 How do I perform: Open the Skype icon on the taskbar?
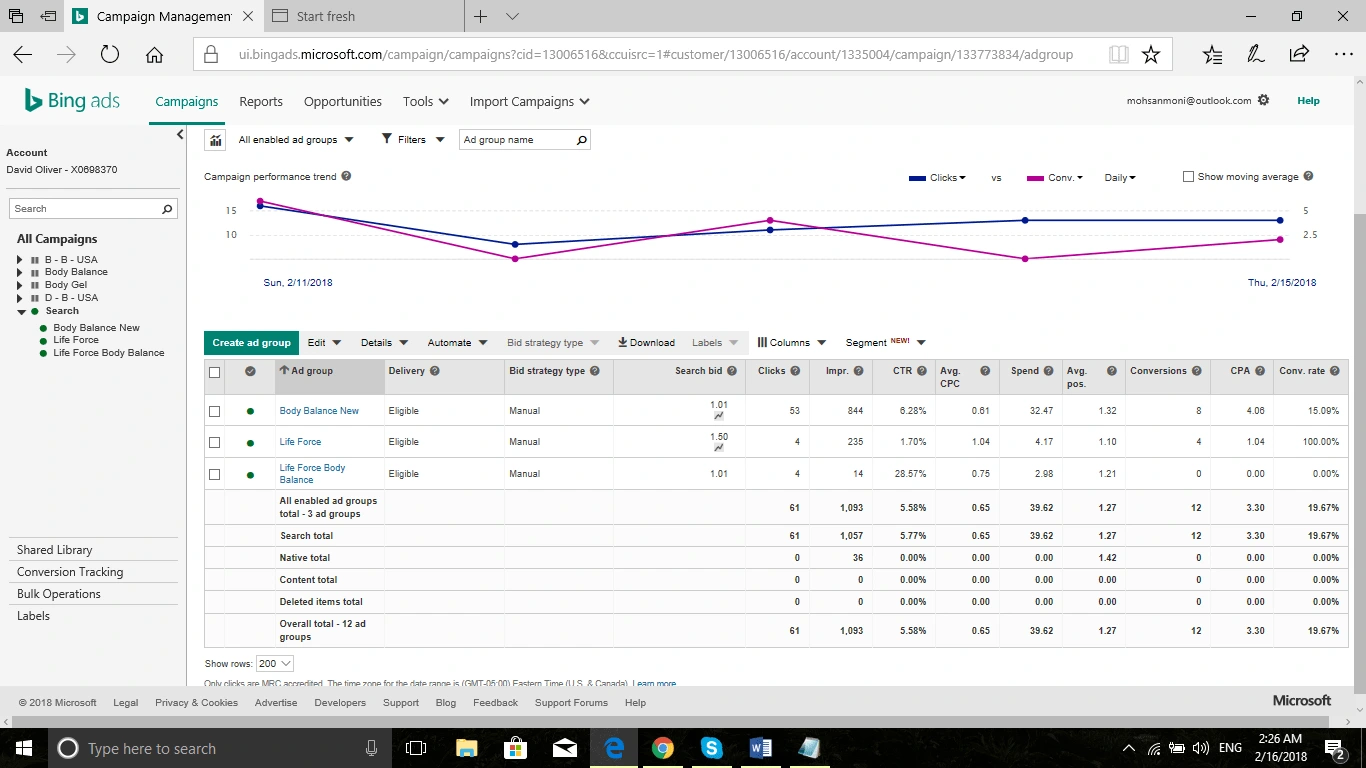(x=711, y=748)
